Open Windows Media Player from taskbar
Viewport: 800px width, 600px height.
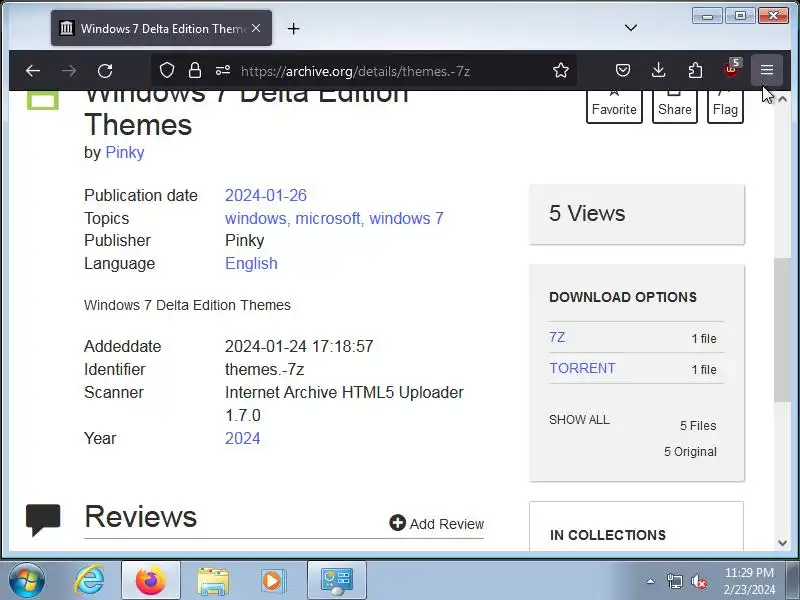pyautogui.click(x=273, y=581)
